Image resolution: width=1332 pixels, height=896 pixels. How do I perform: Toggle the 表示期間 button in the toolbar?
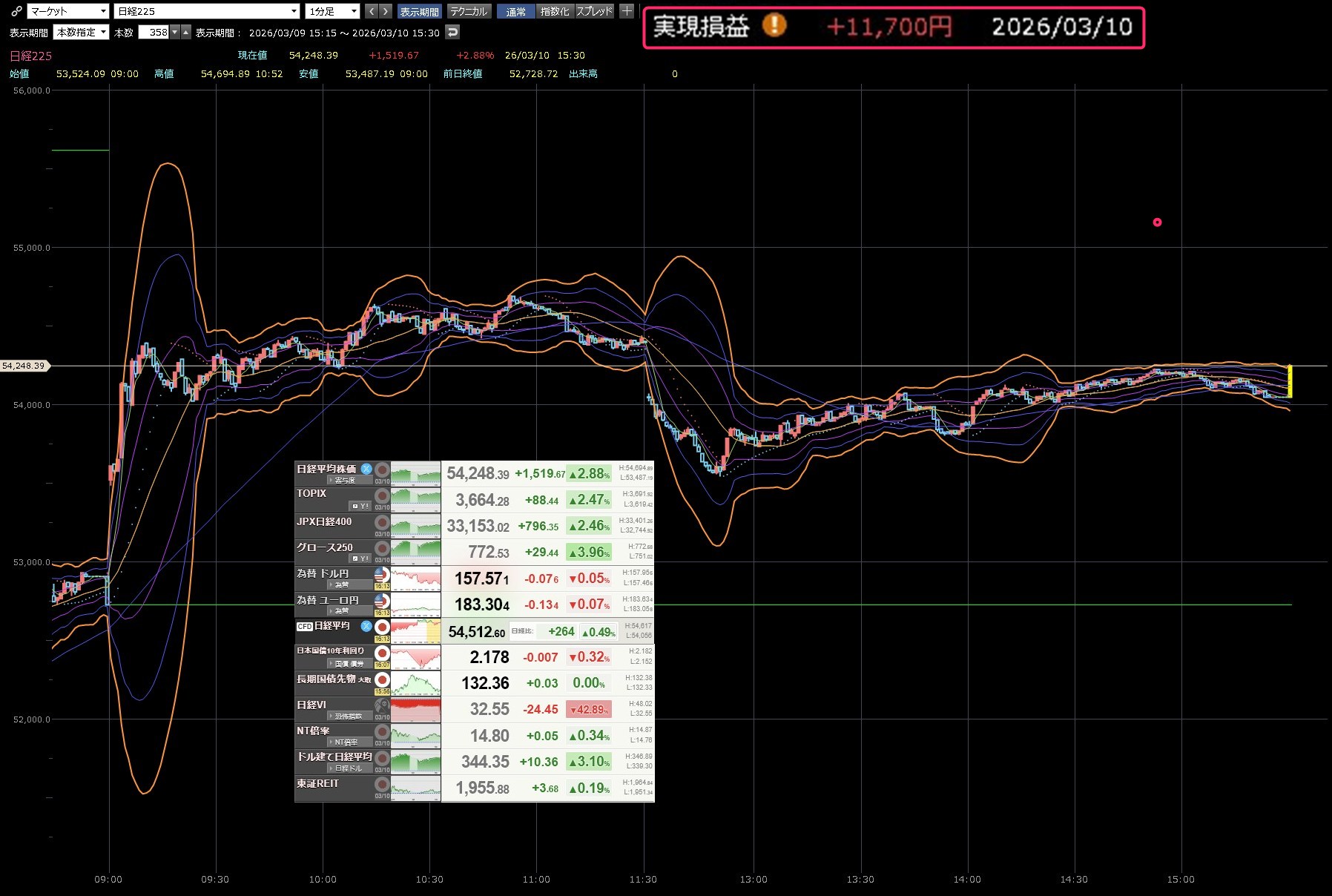[x=419, y=11]
